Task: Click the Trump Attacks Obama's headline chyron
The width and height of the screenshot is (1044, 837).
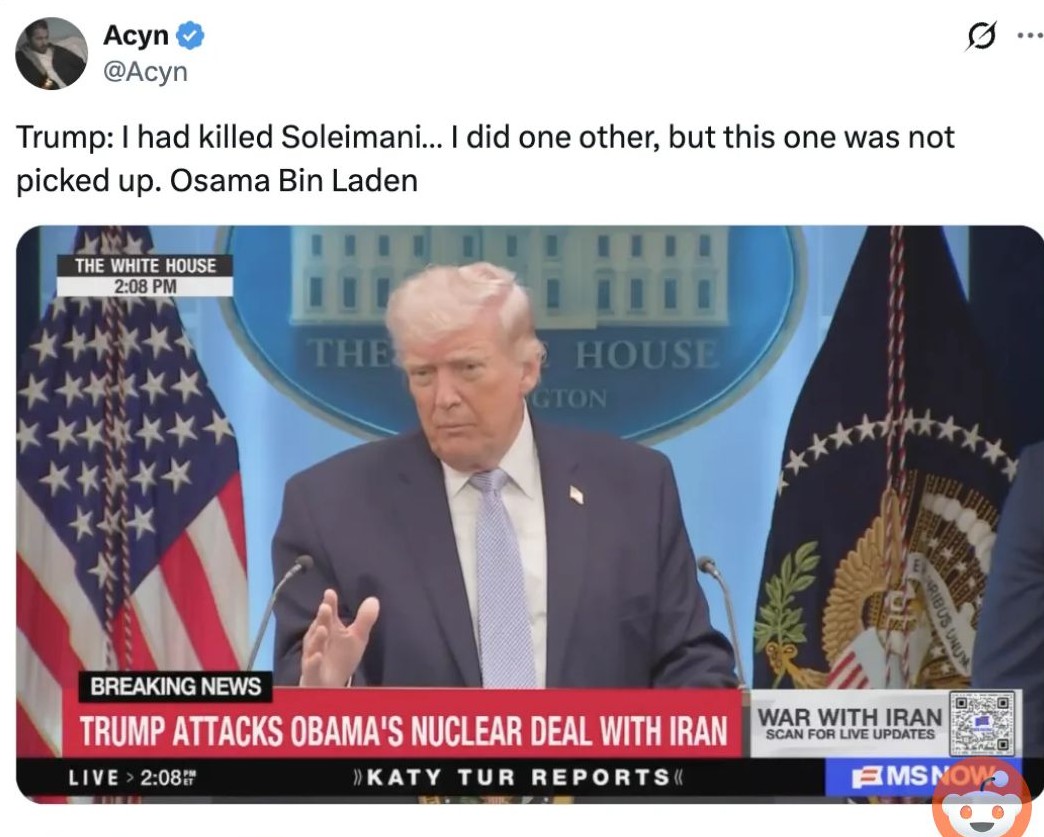Action: [x=403, y=730]
